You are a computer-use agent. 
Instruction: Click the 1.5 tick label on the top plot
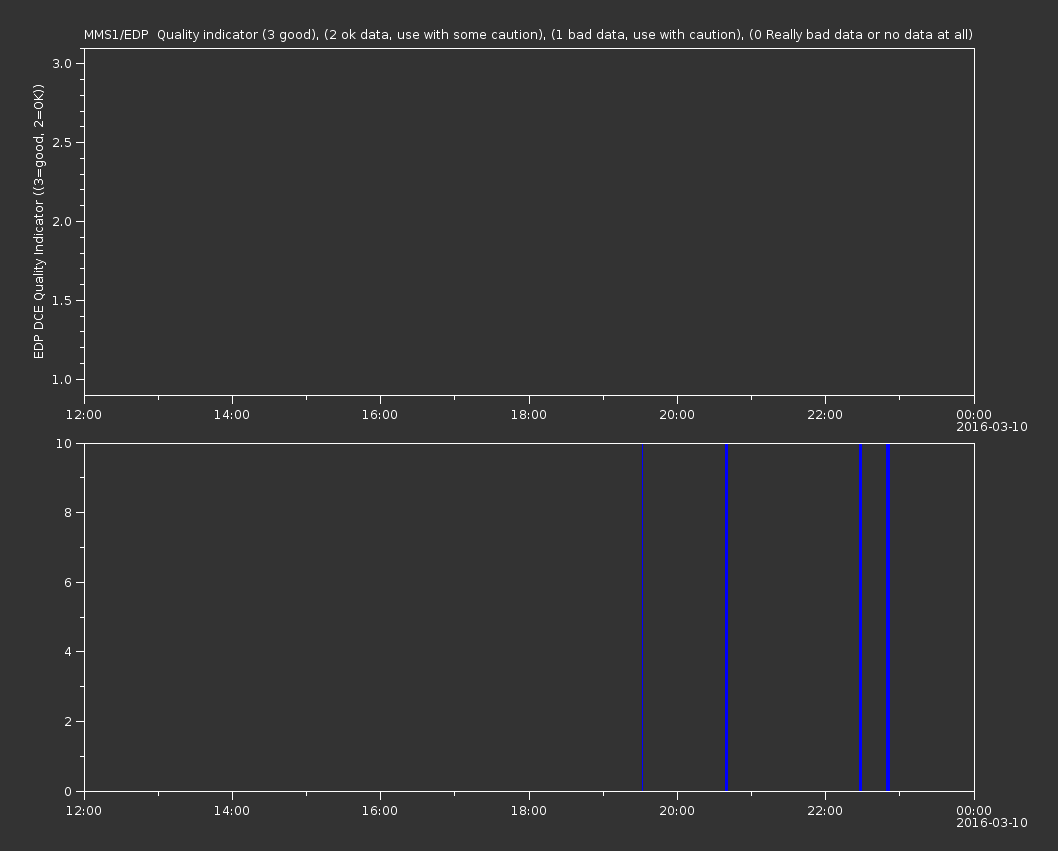(62, 300)
